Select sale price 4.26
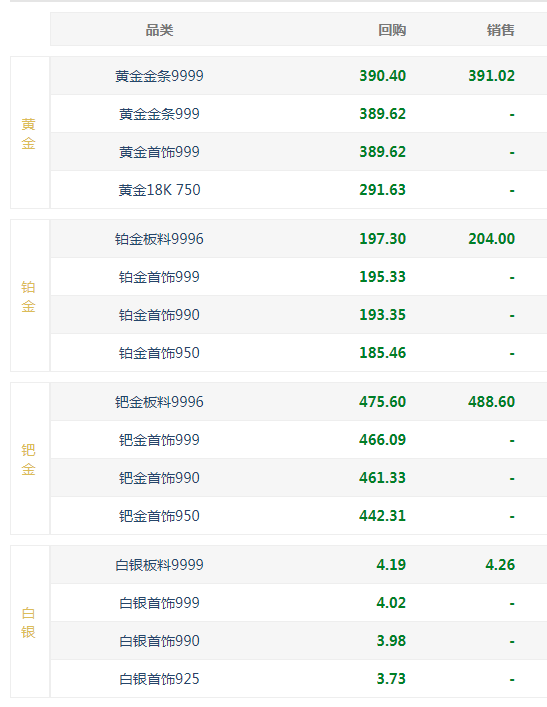 pos(500,565)
